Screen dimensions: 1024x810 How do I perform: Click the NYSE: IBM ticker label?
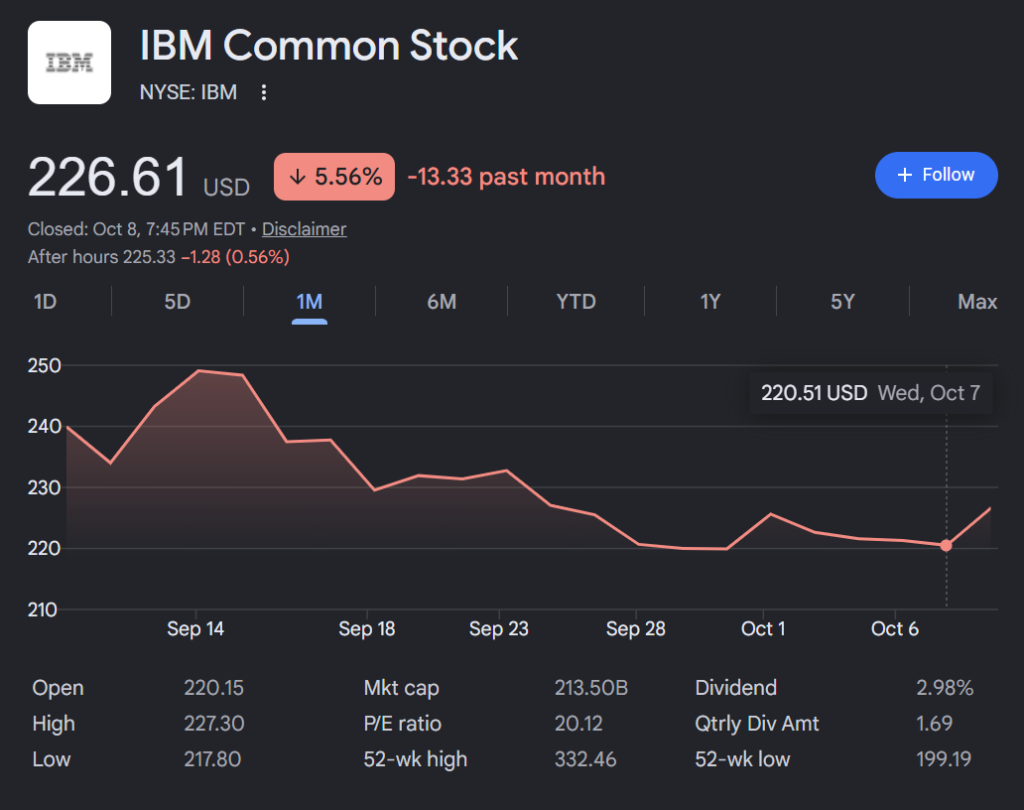tap(188, 92)
